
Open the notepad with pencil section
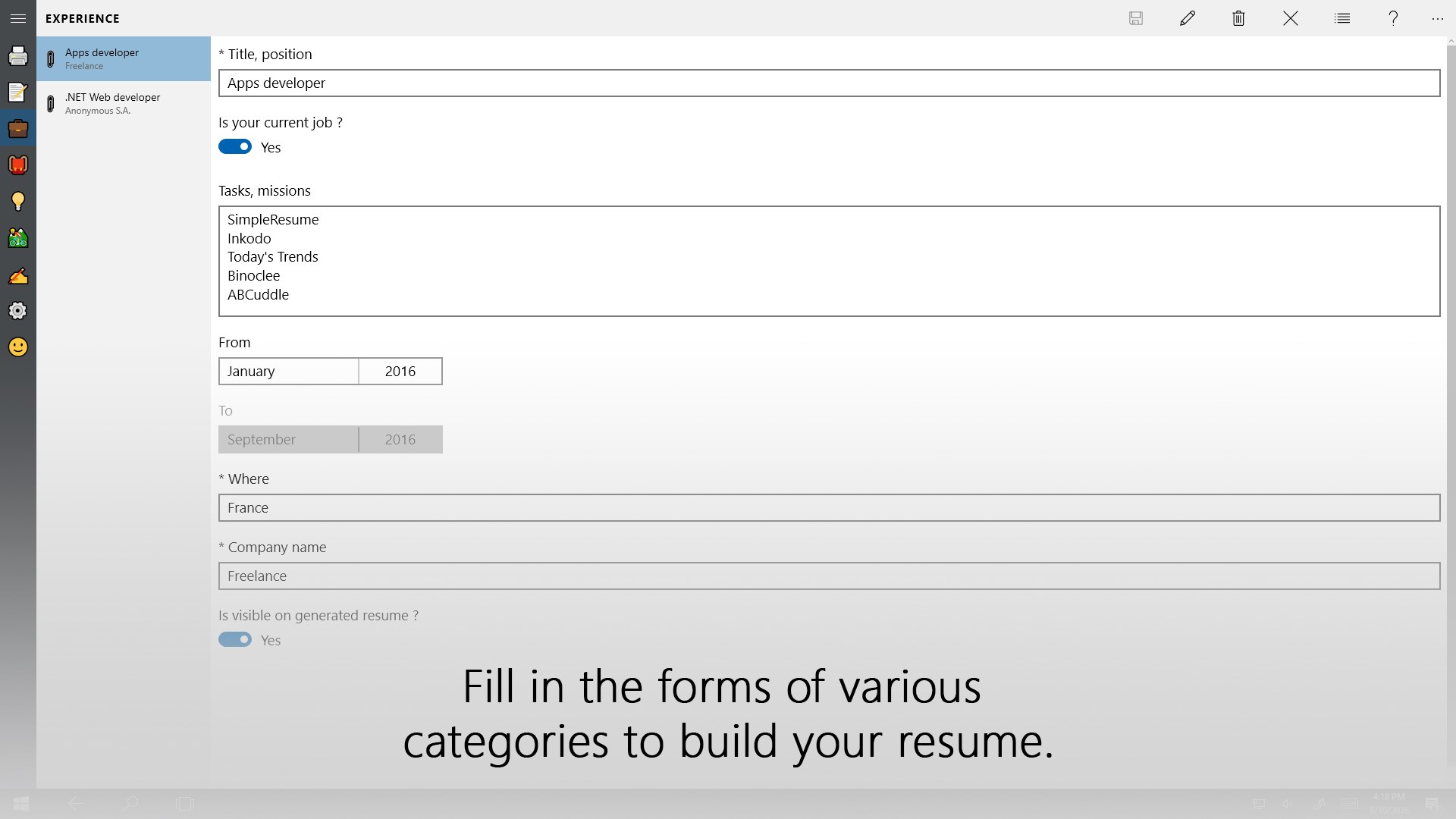tap(18, 92)
